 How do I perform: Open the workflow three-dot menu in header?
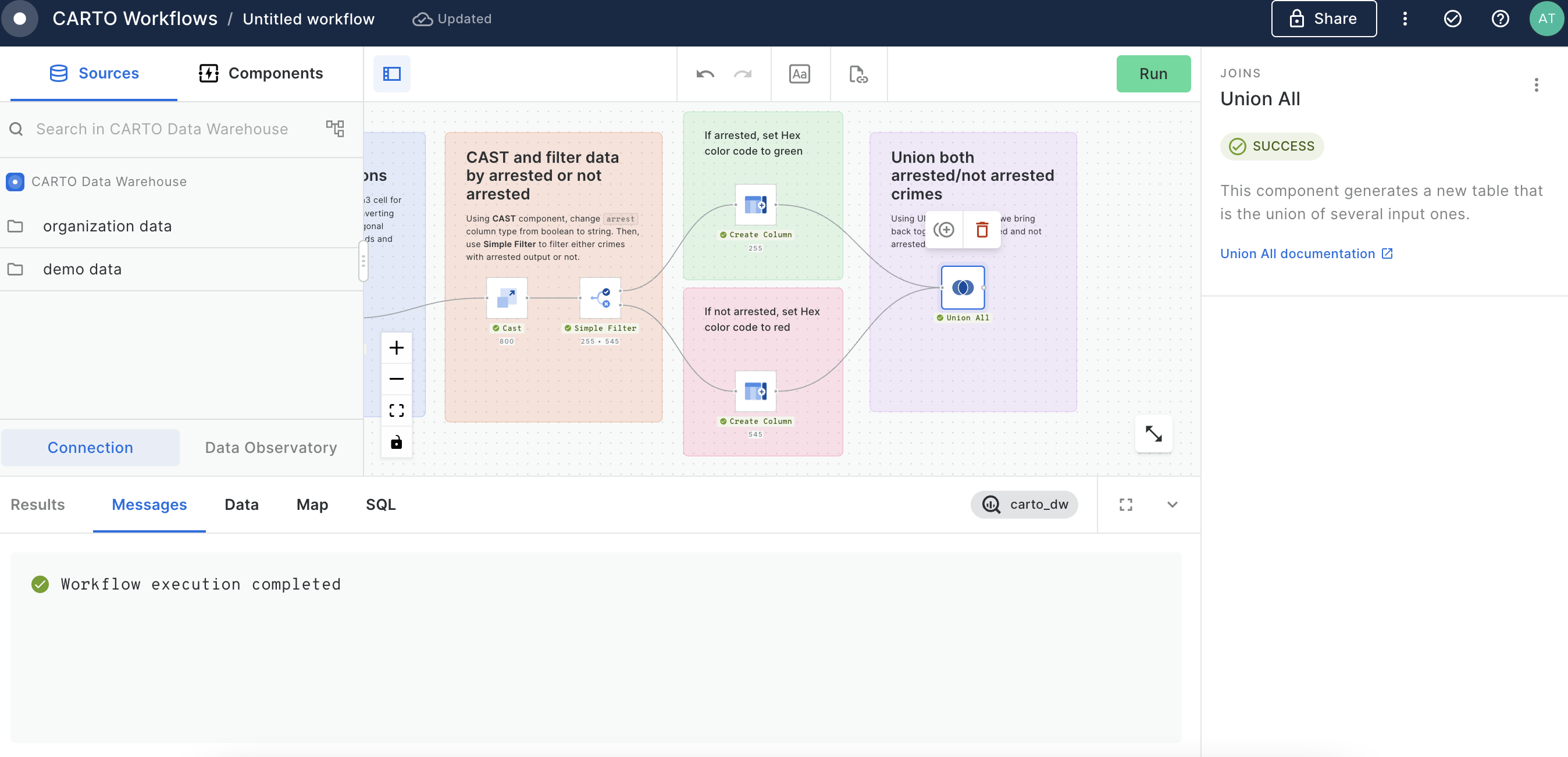1405,19
